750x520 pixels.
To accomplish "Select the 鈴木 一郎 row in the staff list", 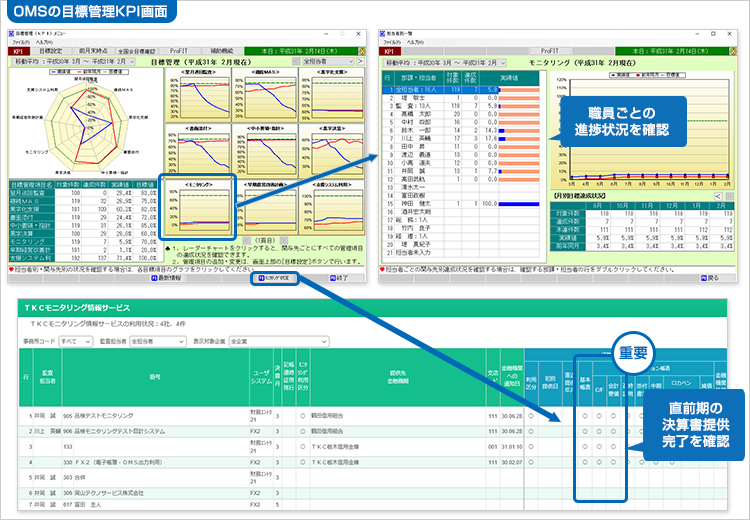I will (x=461, y=130).
